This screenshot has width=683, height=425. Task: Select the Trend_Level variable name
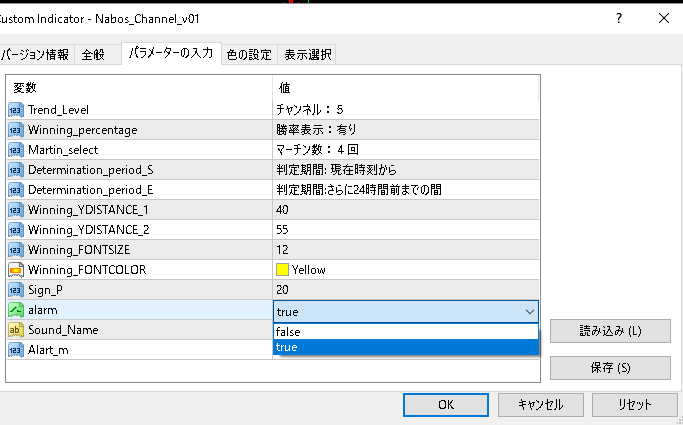pos(58,110)
